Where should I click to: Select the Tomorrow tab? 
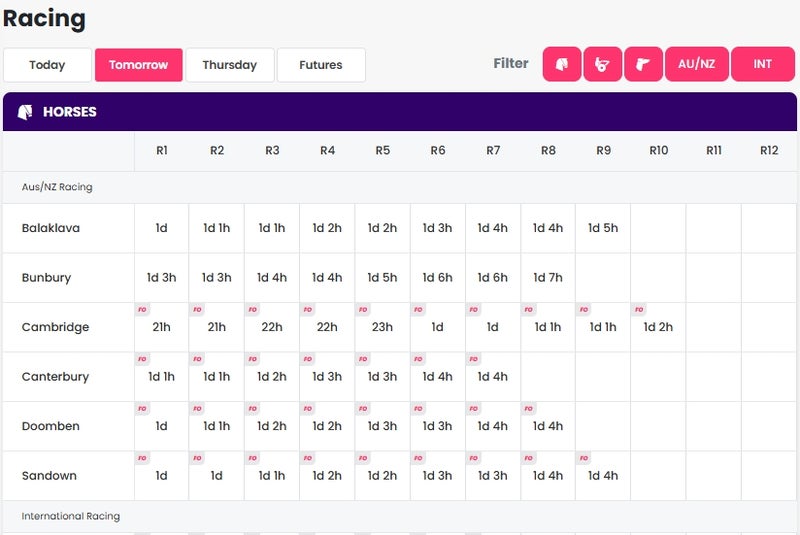pyautogui.click(x=138, y=65)
